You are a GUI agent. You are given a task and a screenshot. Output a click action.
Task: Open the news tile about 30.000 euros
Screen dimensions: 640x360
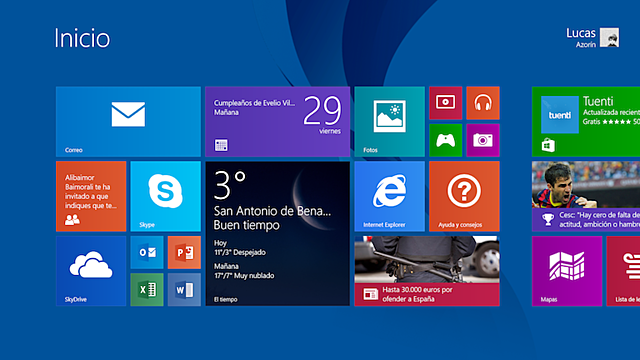click(427, 271)
